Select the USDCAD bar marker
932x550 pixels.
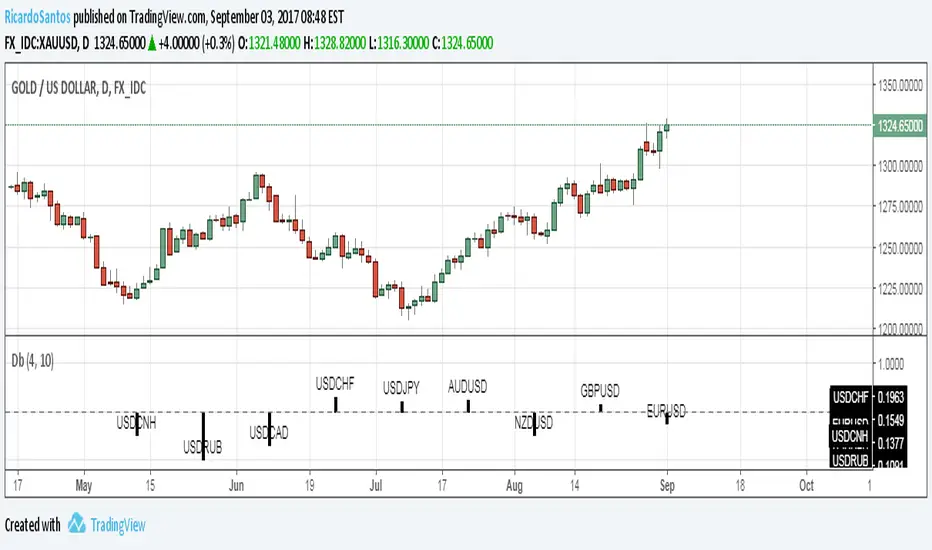coord(270,428)
